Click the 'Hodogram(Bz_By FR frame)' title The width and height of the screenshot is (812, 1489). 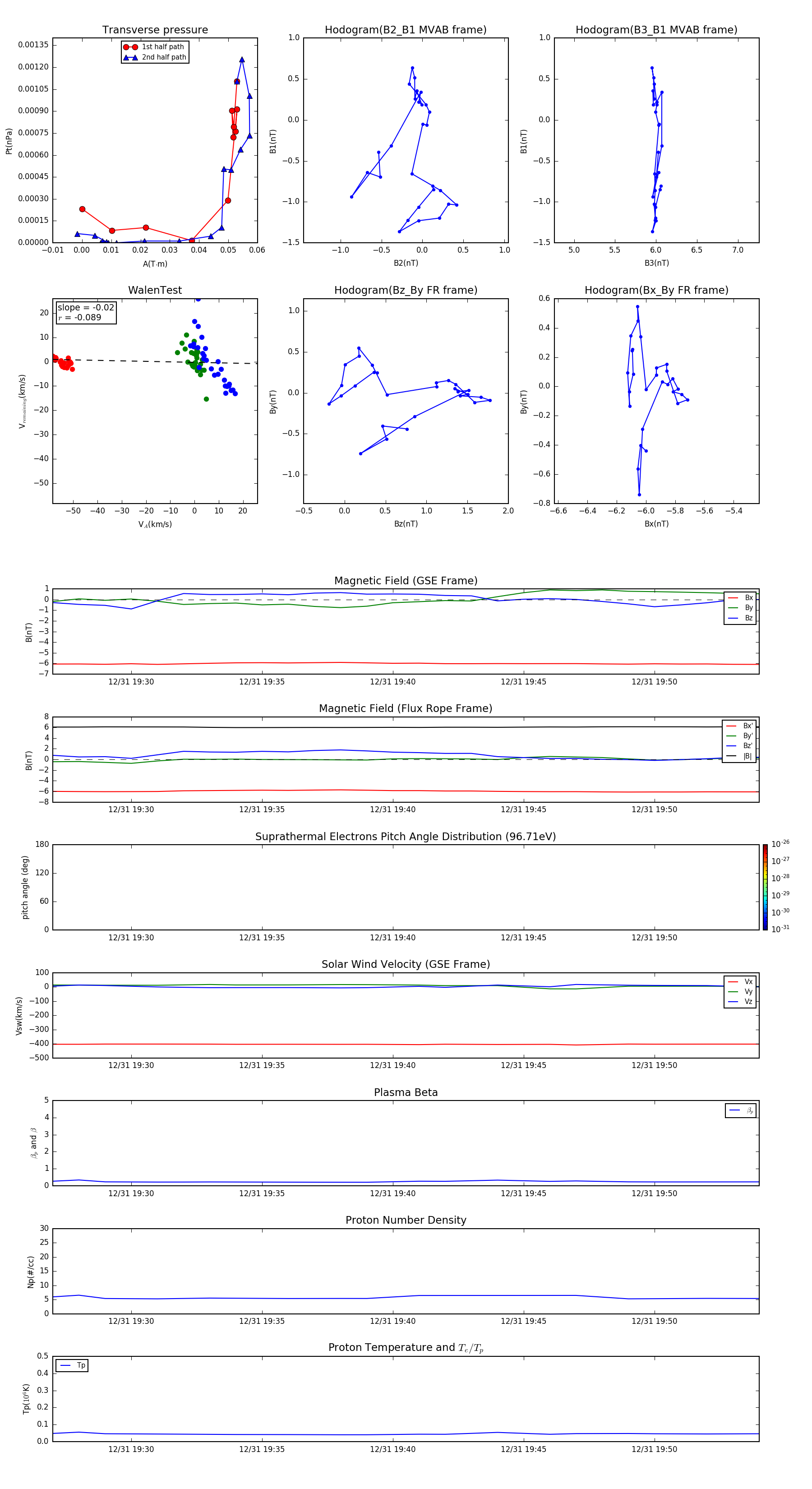tap(406, 290)
